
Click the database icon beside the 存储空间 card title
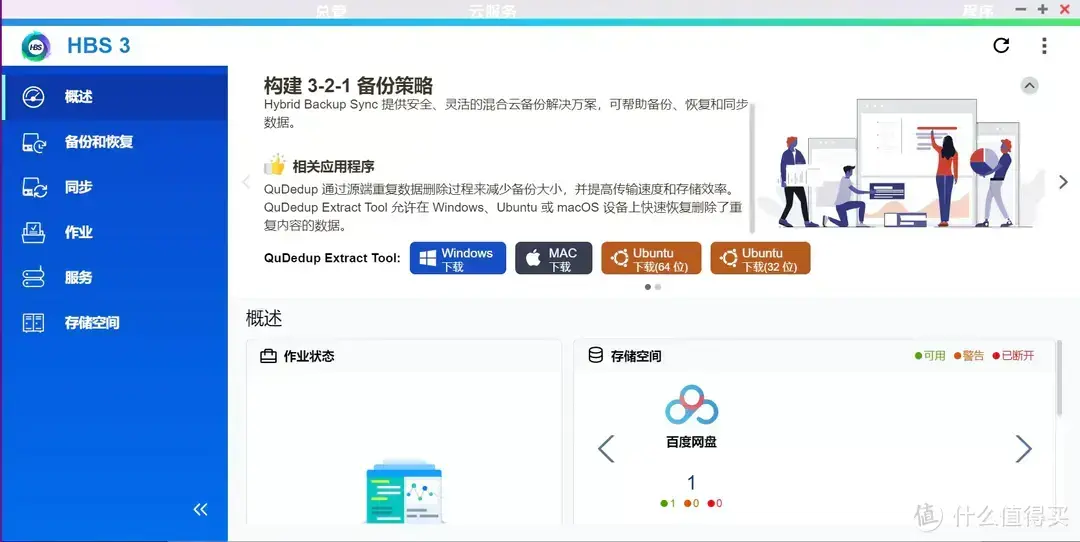(595, 355)
